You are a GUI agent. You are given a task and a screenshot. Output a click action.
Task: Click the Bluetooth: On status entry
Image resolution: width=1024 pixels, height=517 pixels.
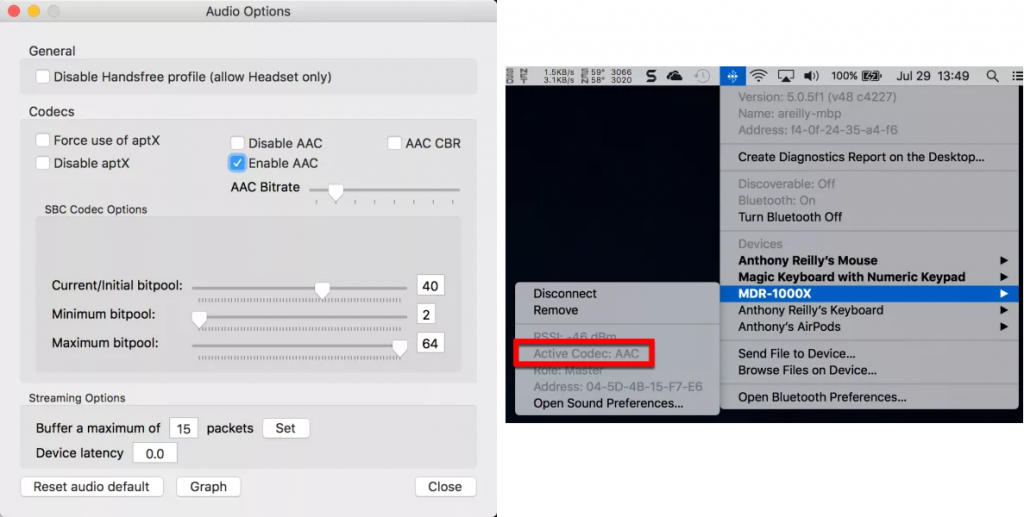(x=776, y=200)
